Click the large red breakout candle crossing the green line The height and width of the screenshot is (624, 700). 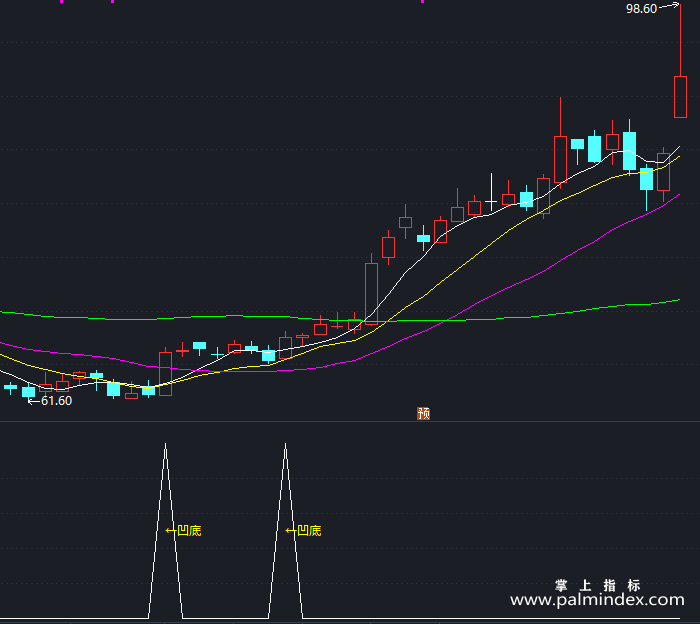pos(371,293)
